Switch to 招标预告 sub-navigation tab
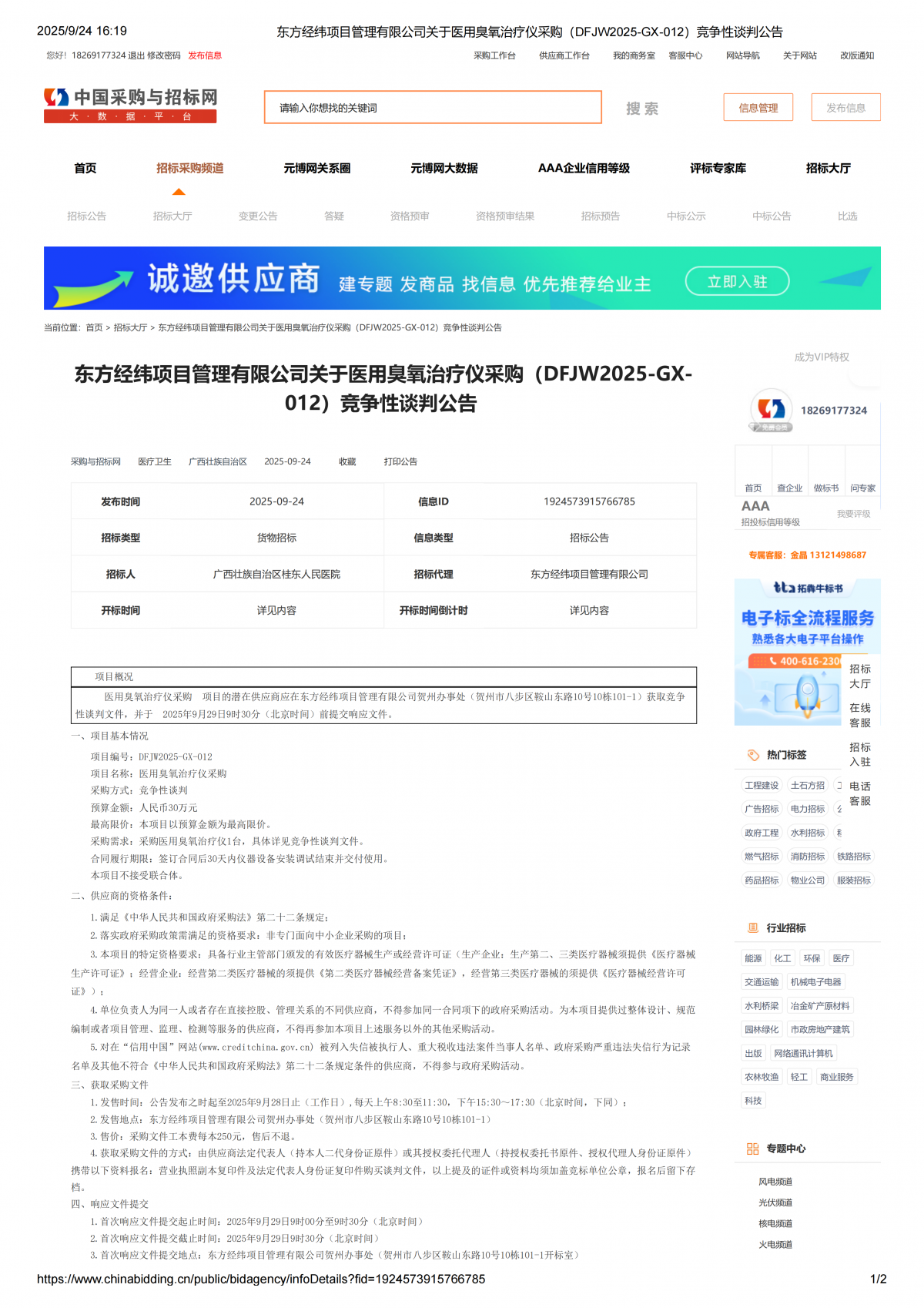The height and width of the screenshot is (1308, 924). pos(601,216)
